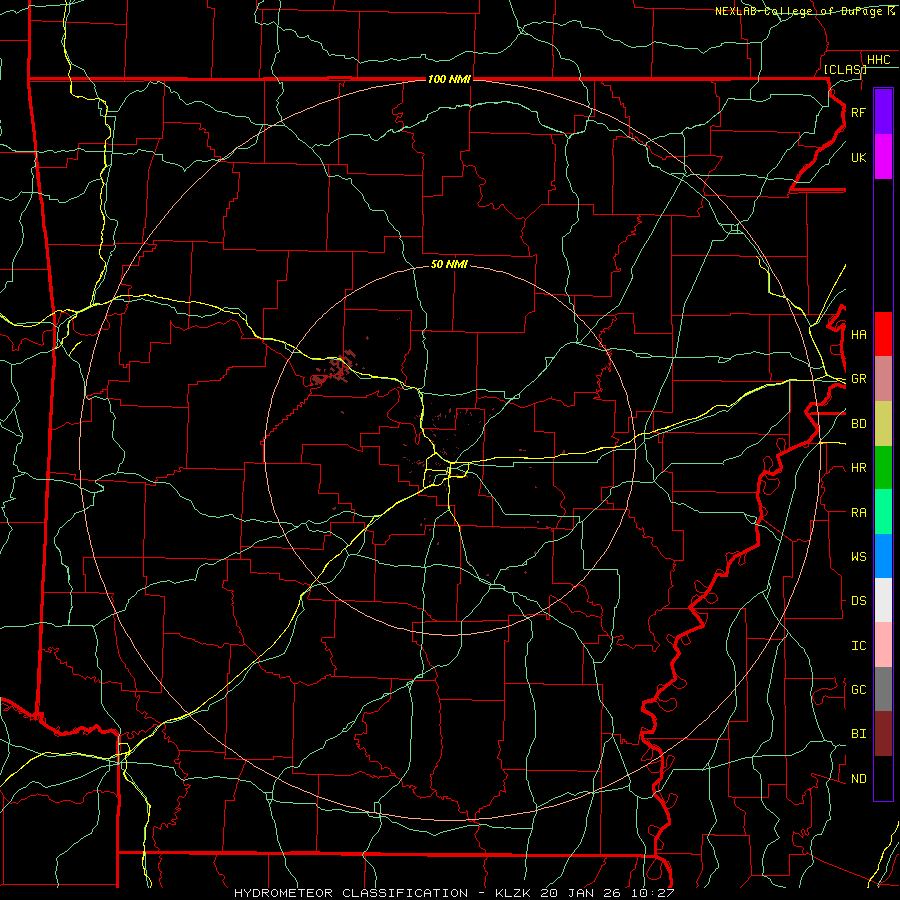Click the BD legend label
The height and width of the screenshot is (900, 900).
(858, 424)
